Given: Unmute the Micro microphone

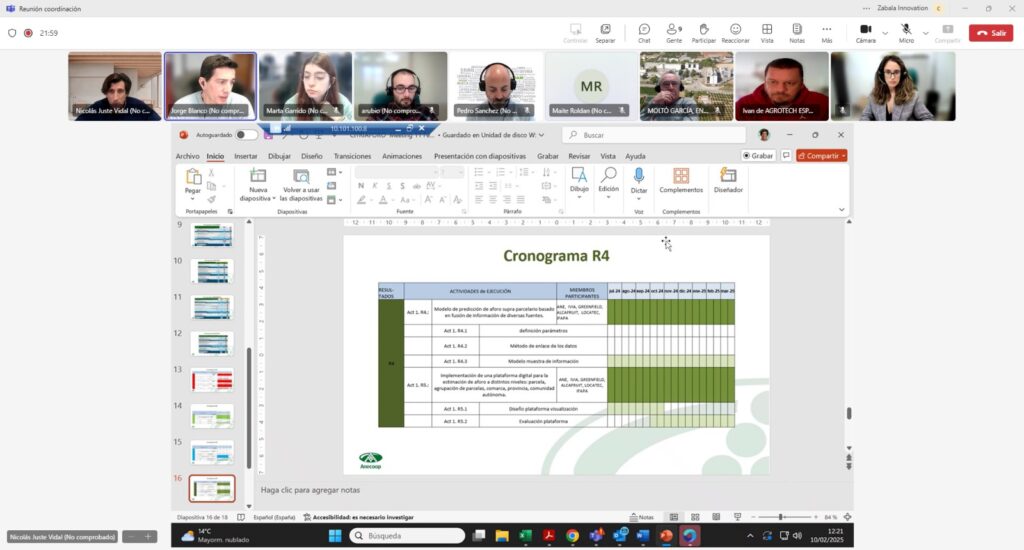Looking at the screenshot, I should click(906, 33).
